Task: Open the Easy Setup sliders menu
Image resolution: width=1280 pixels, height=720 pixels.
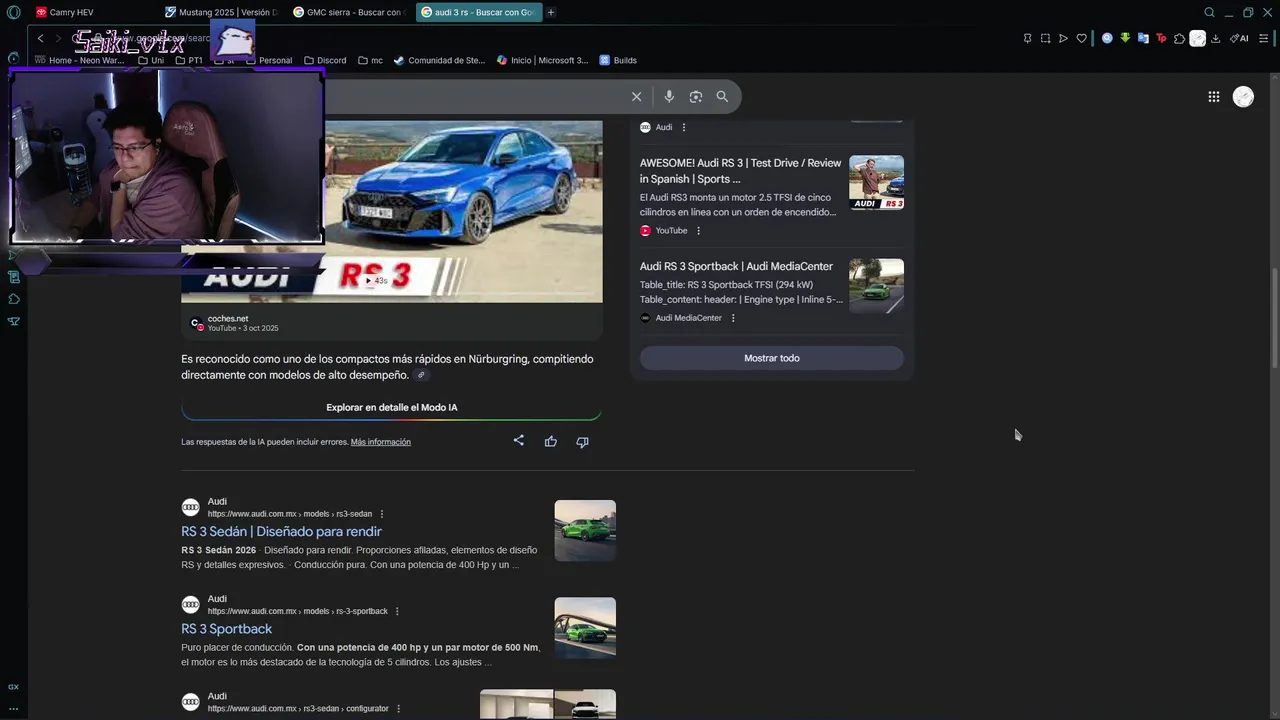Action: point(1264,38)
